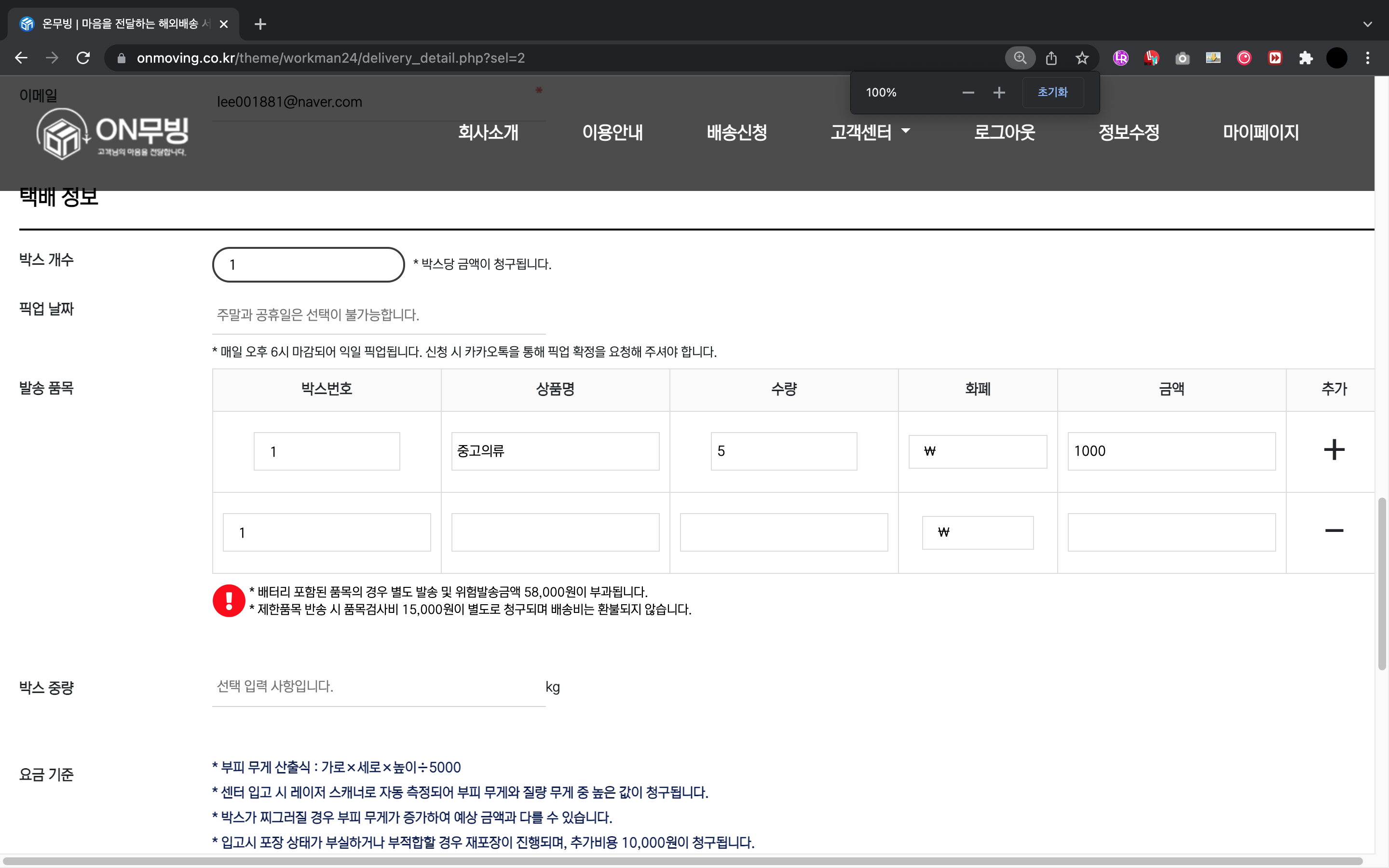The image size is (1389, 868).
Task: Reload the page
Action: pos(83,58)
